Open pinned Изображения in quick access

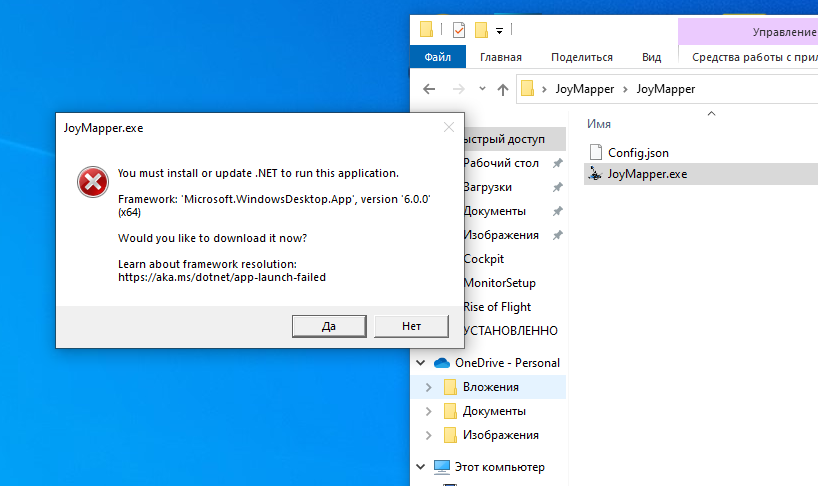tap(501, 235)
